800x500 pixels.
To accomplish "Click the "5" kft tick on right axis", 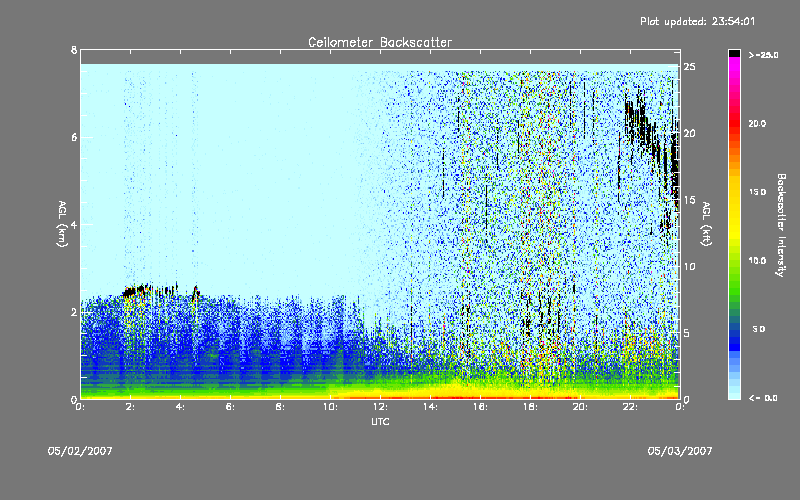I will pos(687,333).
